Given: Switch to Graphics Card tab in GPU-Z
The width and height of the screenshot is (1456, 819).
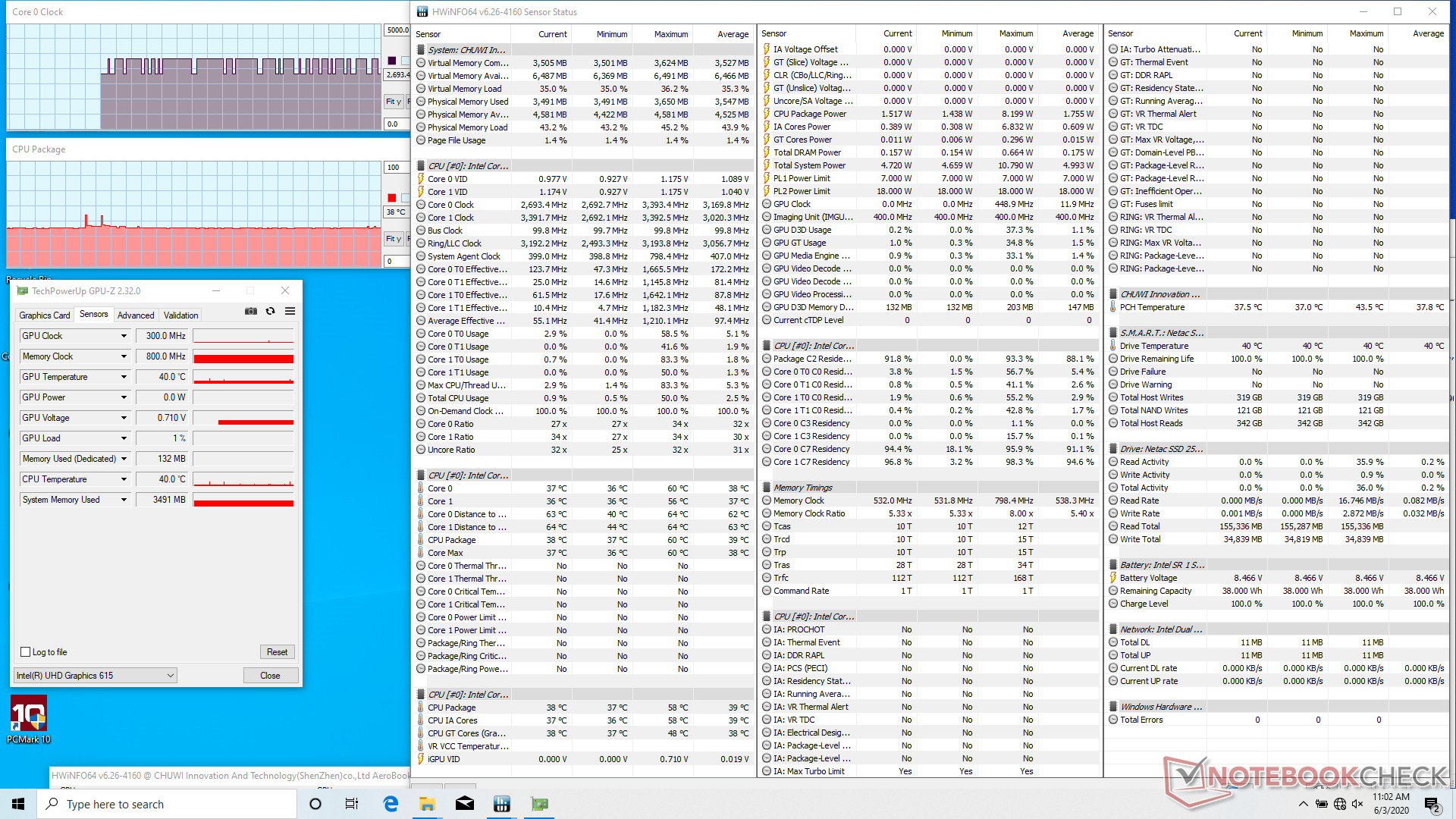Looking at the screenshot, I should click(45, 315).
